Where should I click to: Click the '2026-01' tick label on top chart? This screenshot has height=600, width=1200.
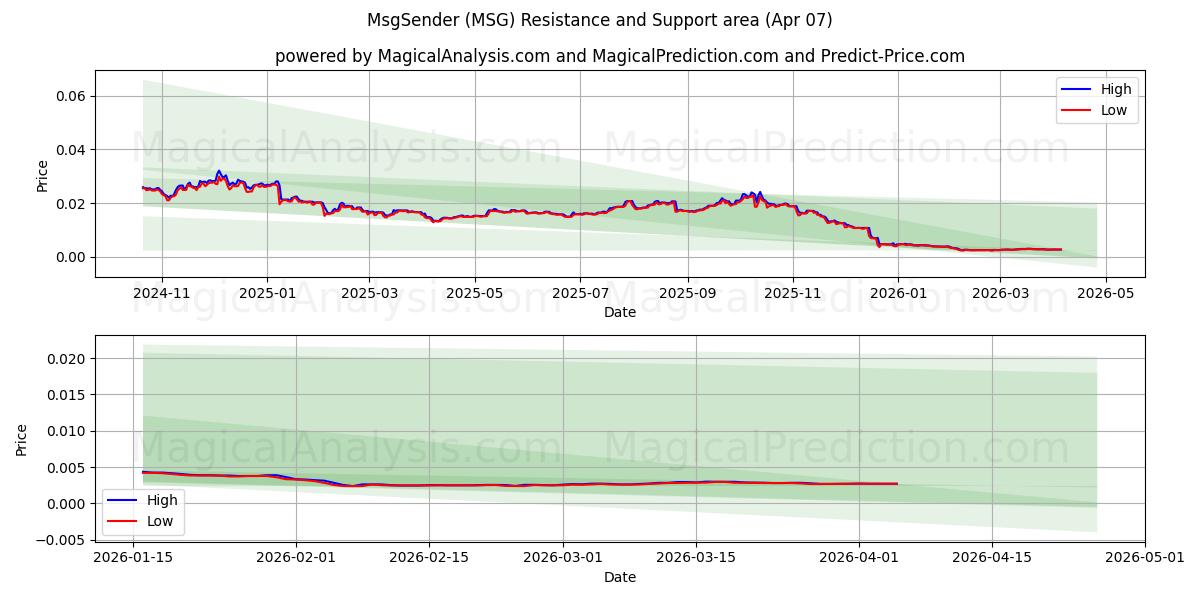click(x=897, y=293)
